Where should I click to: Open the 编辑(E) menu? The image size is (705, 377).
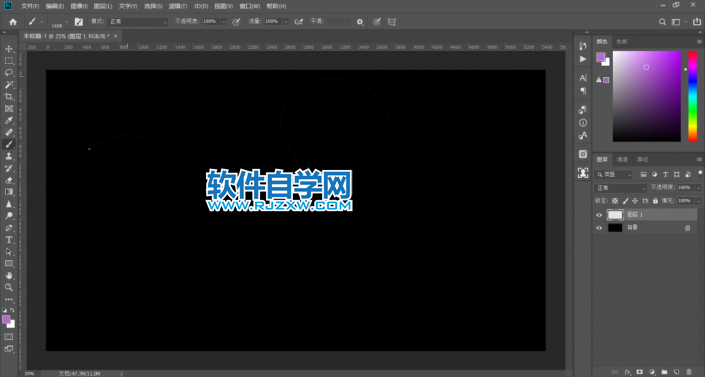click(54, 6)
